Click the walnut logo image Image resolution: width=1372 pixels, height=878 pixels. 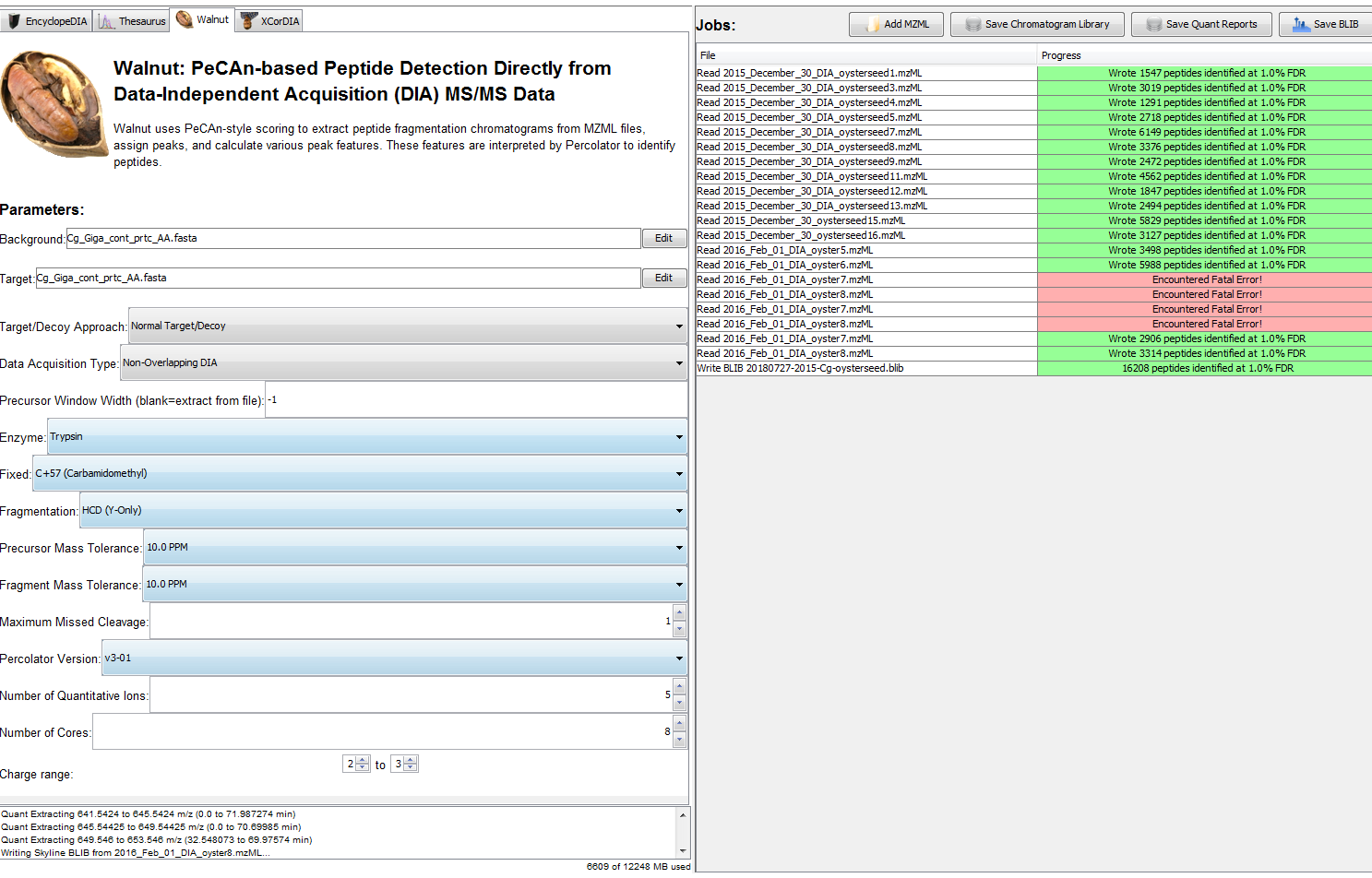pos(52,103)
